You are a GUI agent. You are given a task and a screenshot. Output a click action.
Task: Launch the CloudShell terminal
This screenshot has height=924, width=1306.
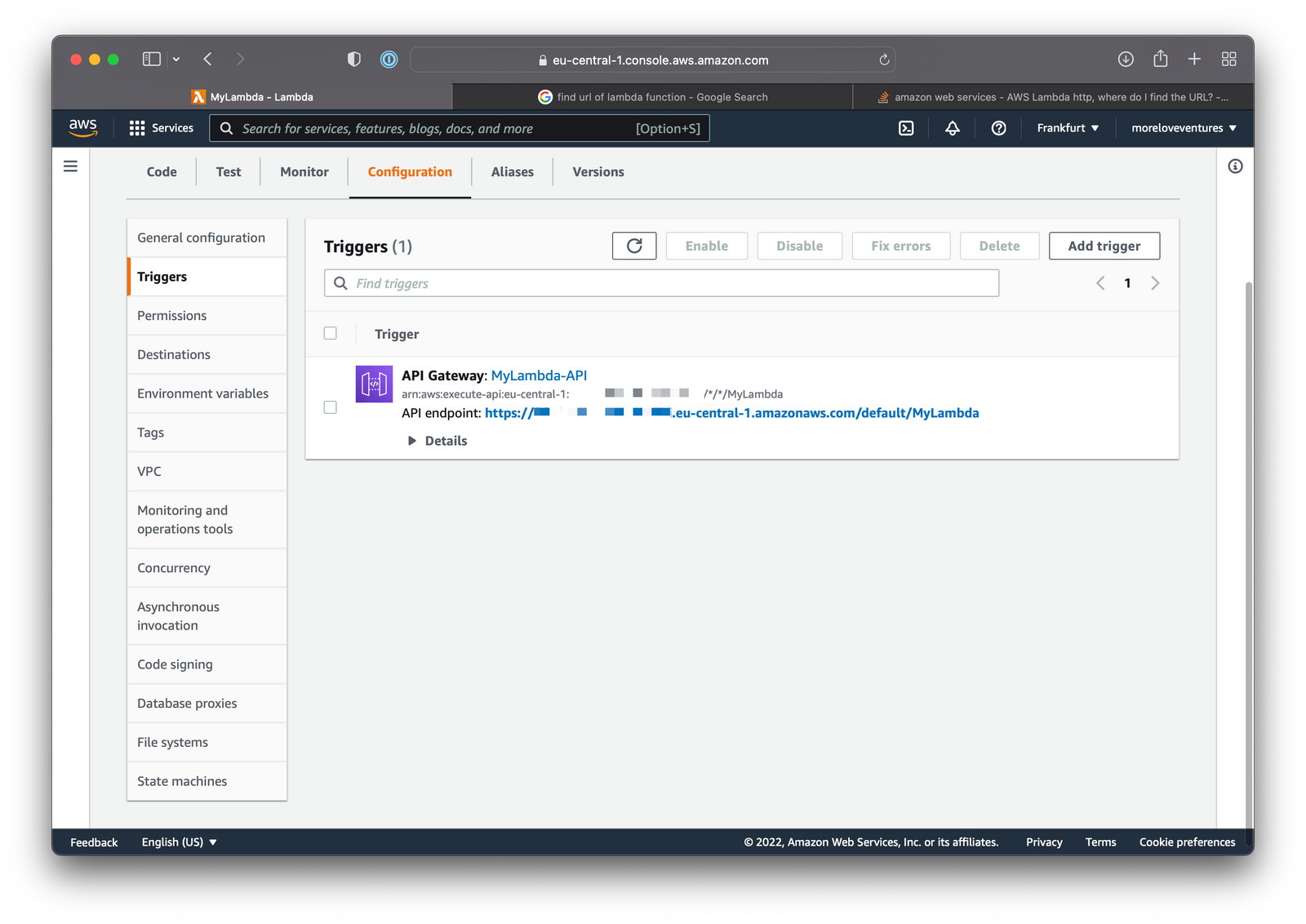tap(905, 128)
